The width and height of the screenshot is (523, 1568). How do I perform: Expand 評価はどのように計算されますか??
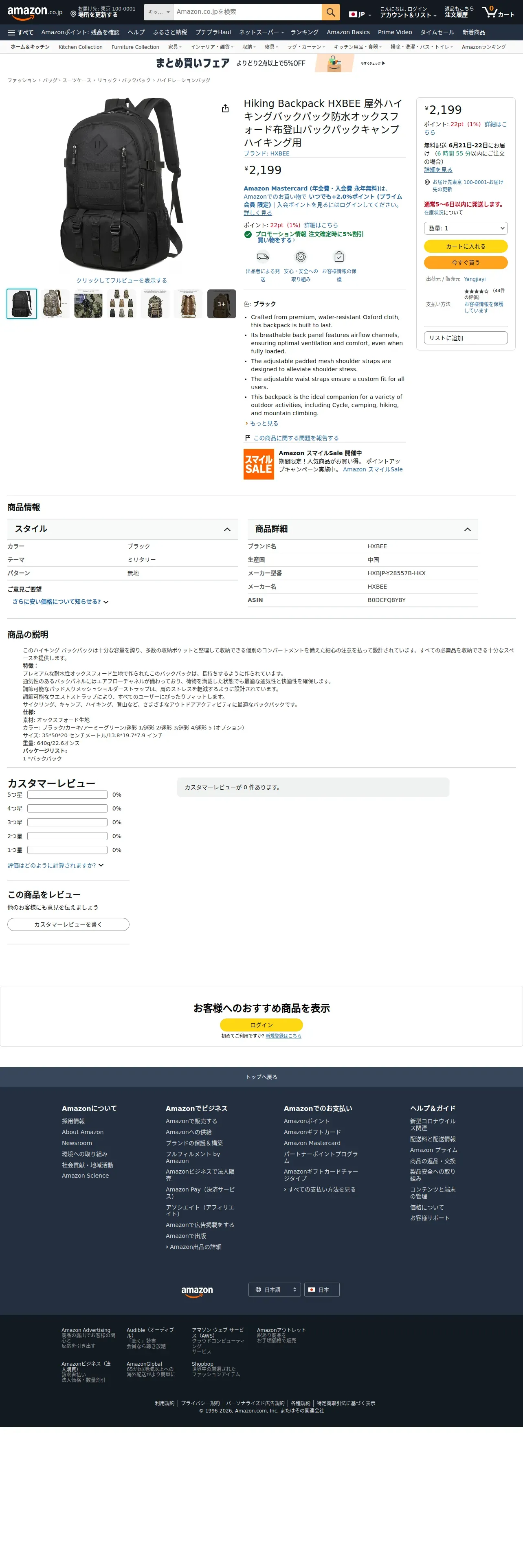(55, 865)
